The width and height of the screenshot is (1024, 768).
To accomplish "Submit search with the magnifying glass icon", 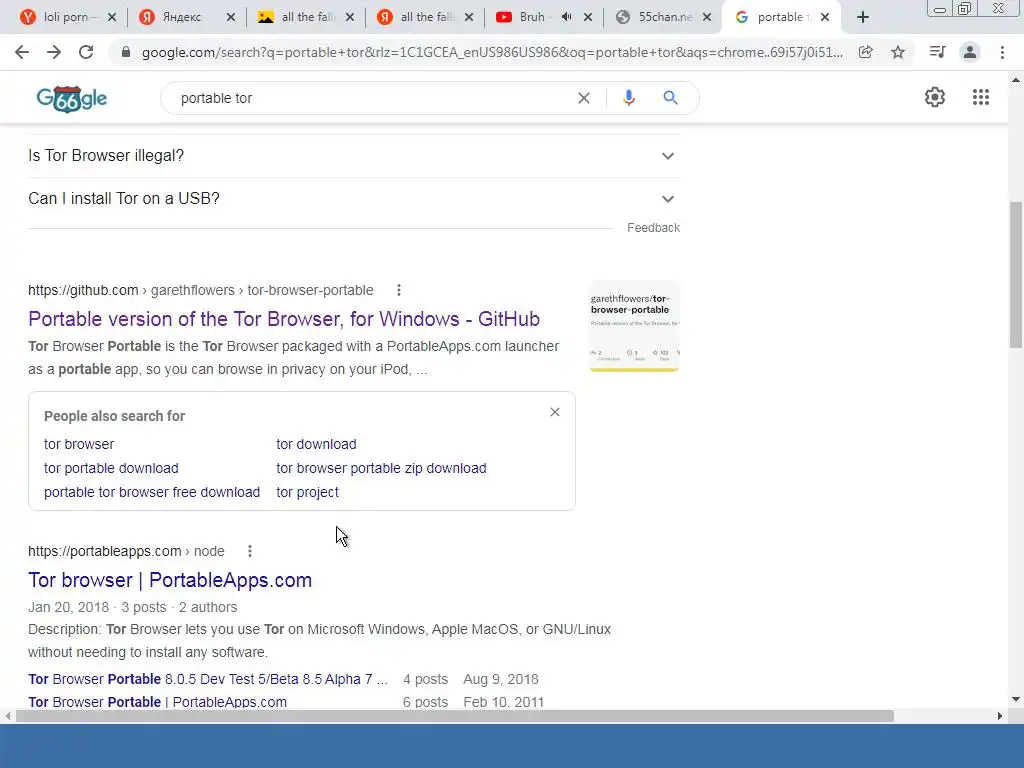I will [x=670, y=98].
